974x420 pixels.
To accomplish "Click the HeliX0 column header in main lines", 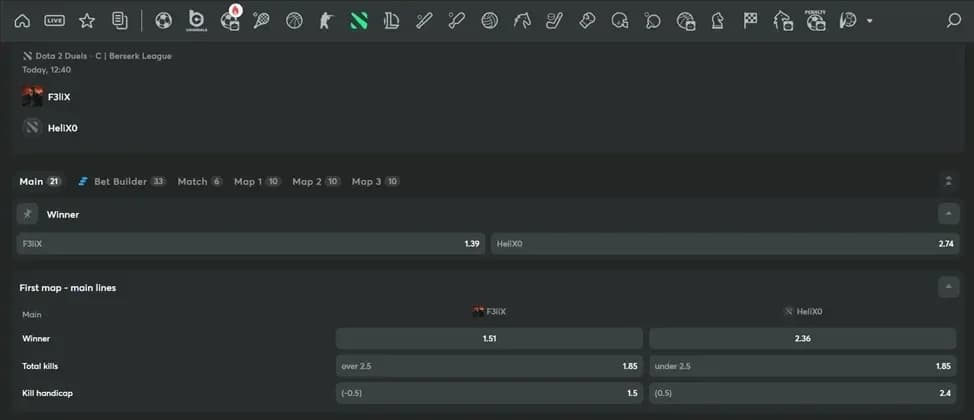I will click(803, 311).
